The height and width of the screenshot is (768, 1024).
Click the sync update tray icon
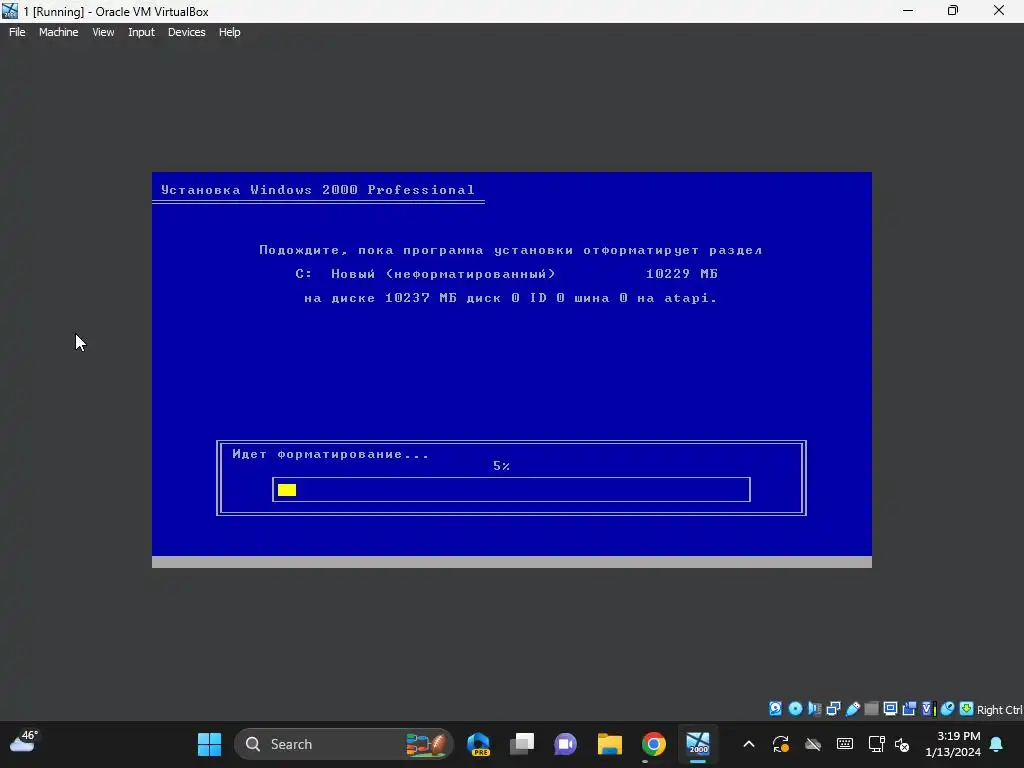(x=781, y=744)
